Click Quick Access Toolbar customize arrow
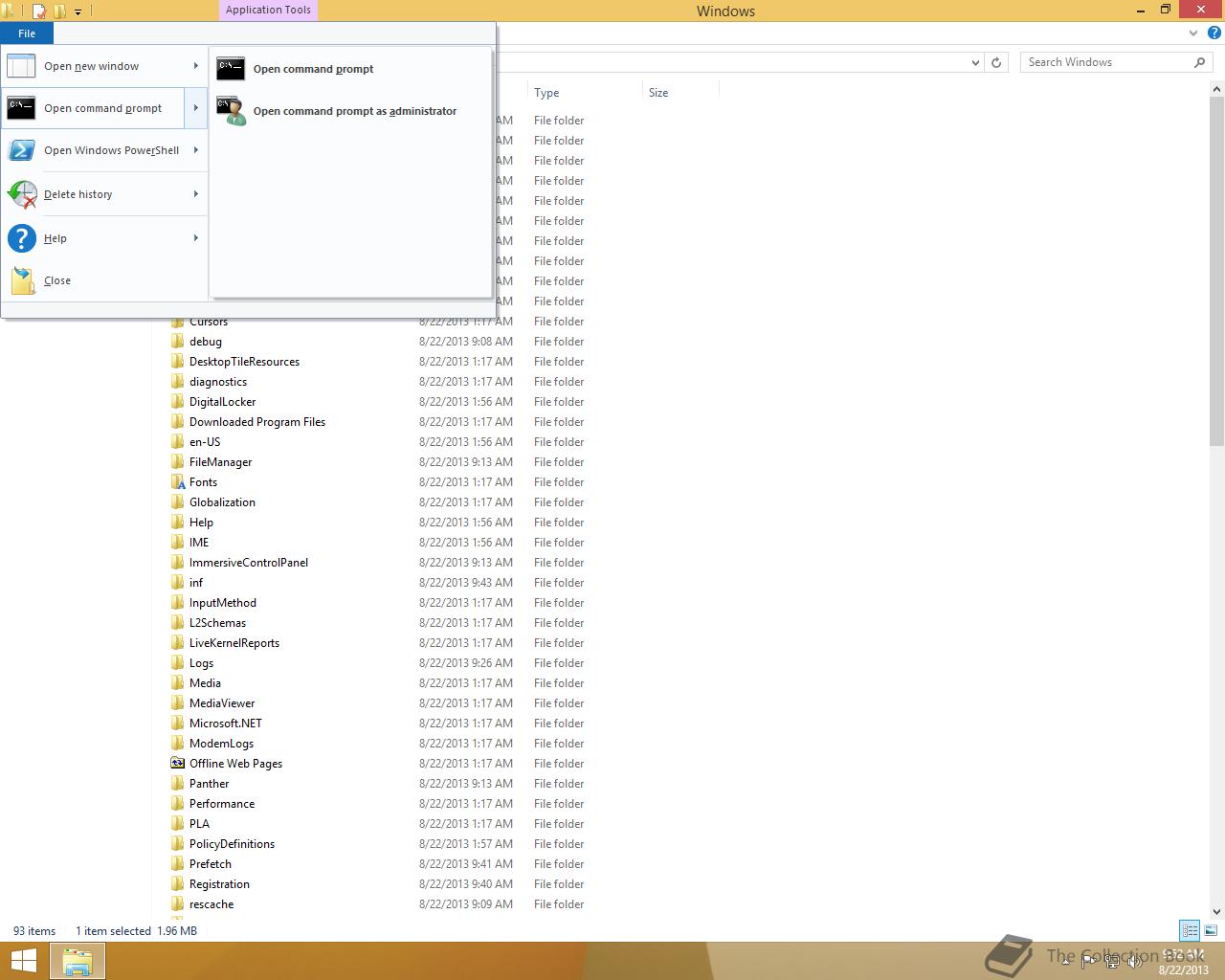 coord(78,11)
